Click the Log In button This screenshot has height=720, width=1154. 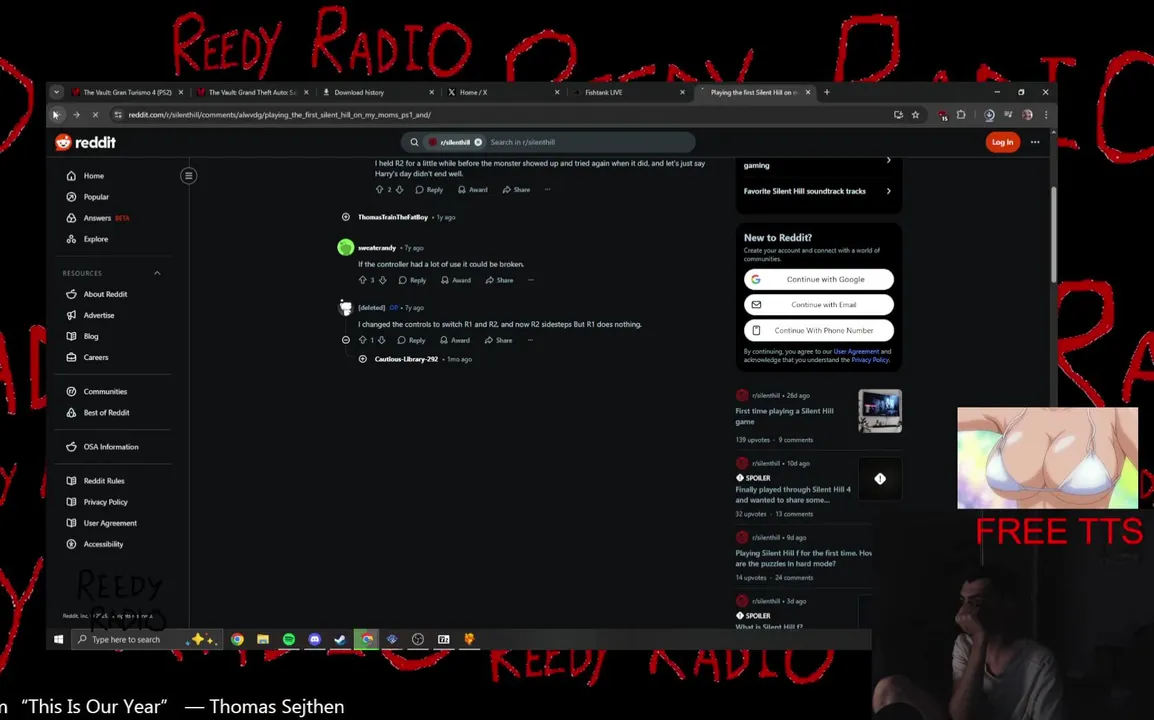[x=1002, y=142]
